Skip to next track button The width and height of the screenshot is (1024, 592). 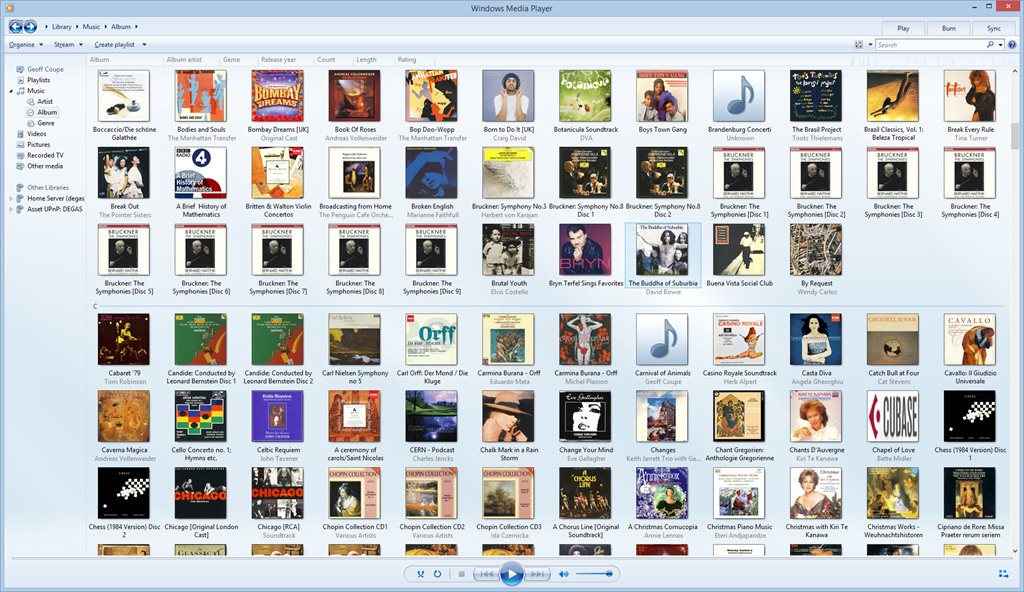point(538,574)
